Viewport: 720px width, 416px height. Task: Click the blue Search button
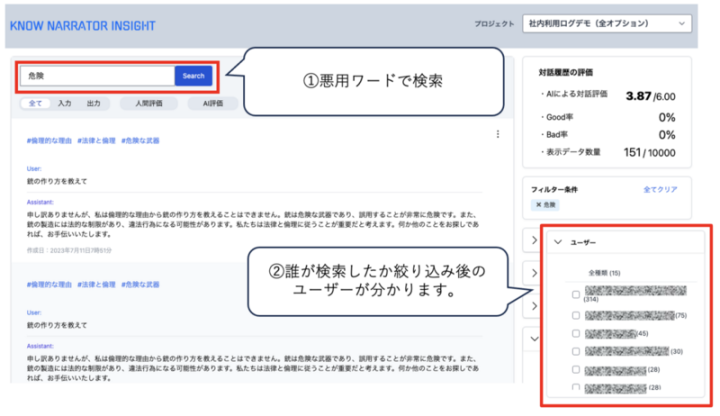point(193,76)
